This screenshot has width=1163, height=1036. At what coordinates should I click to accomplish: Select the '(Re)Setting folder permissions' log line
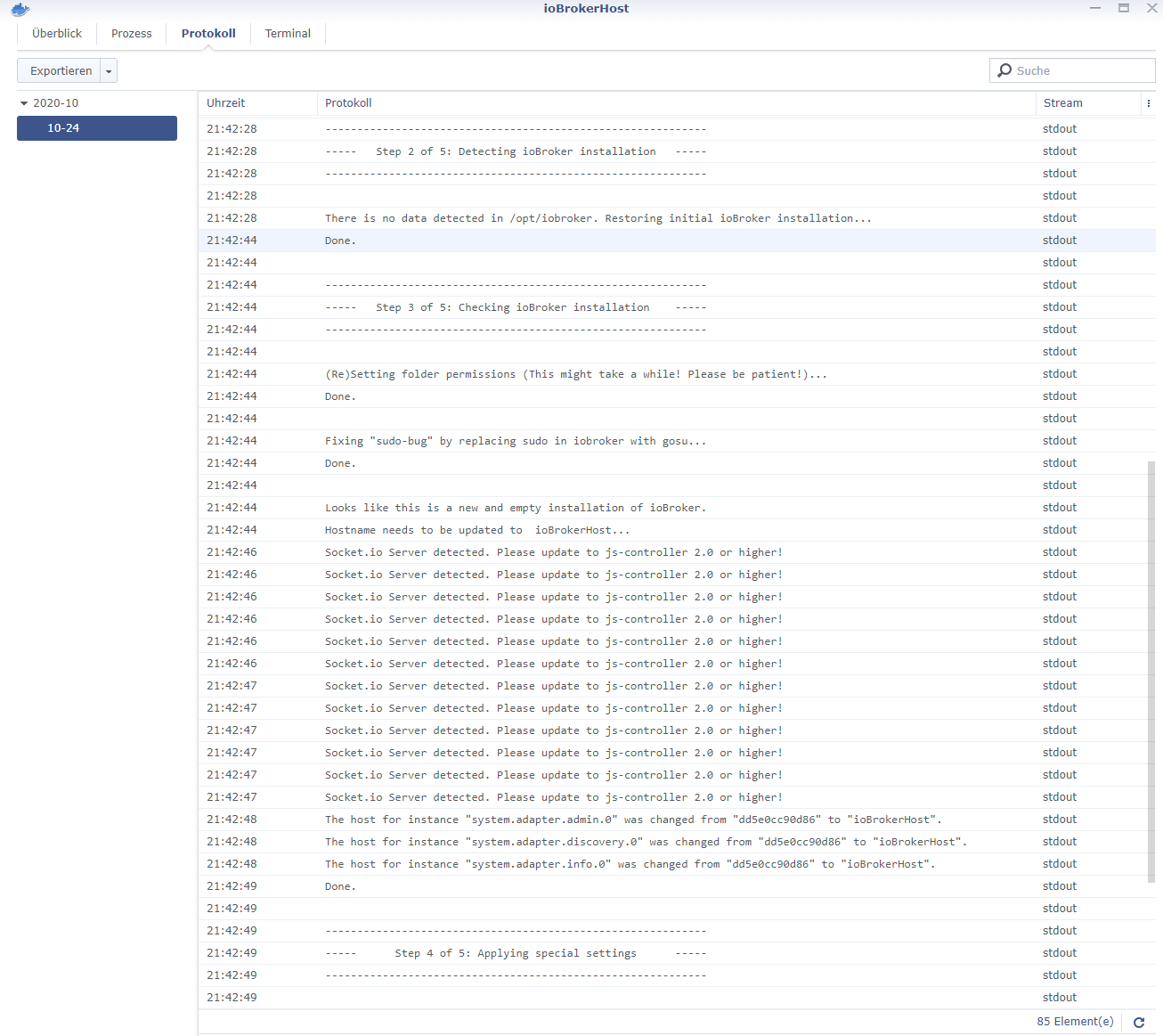pos(677,374)
